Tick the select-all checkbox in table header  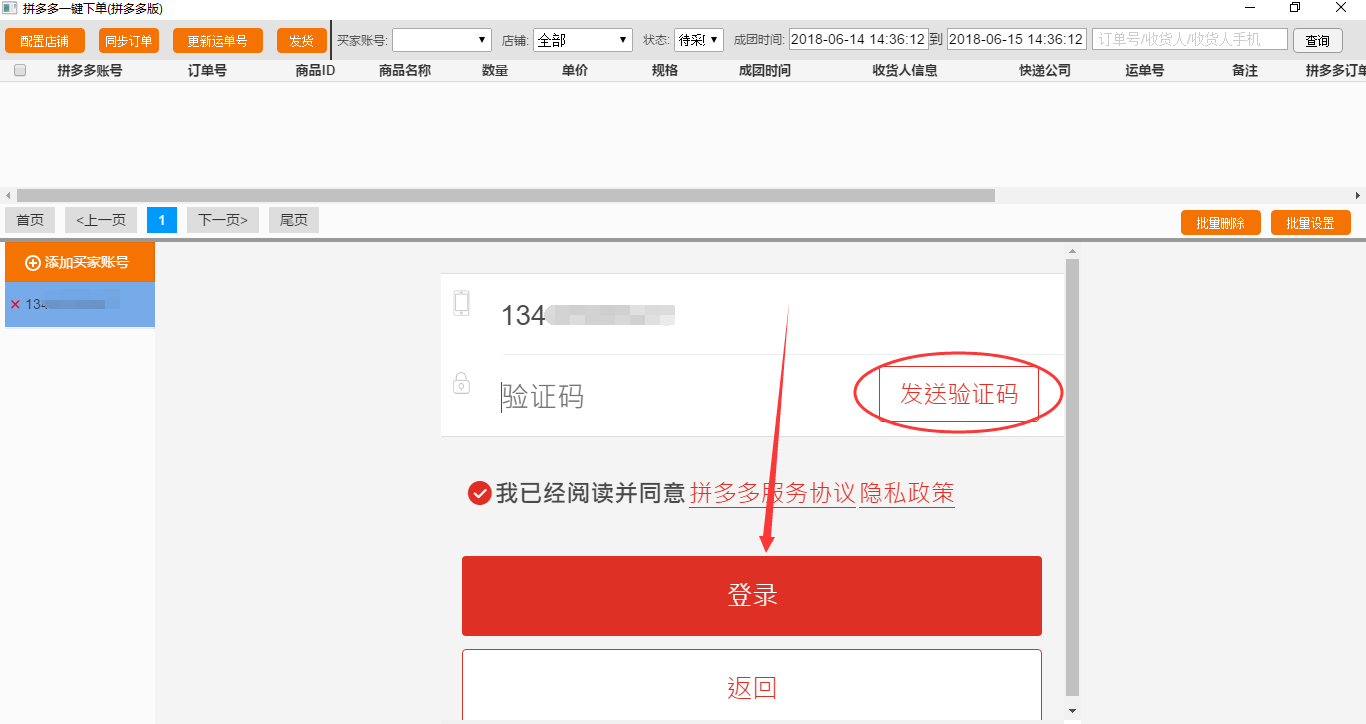point(20,71)
